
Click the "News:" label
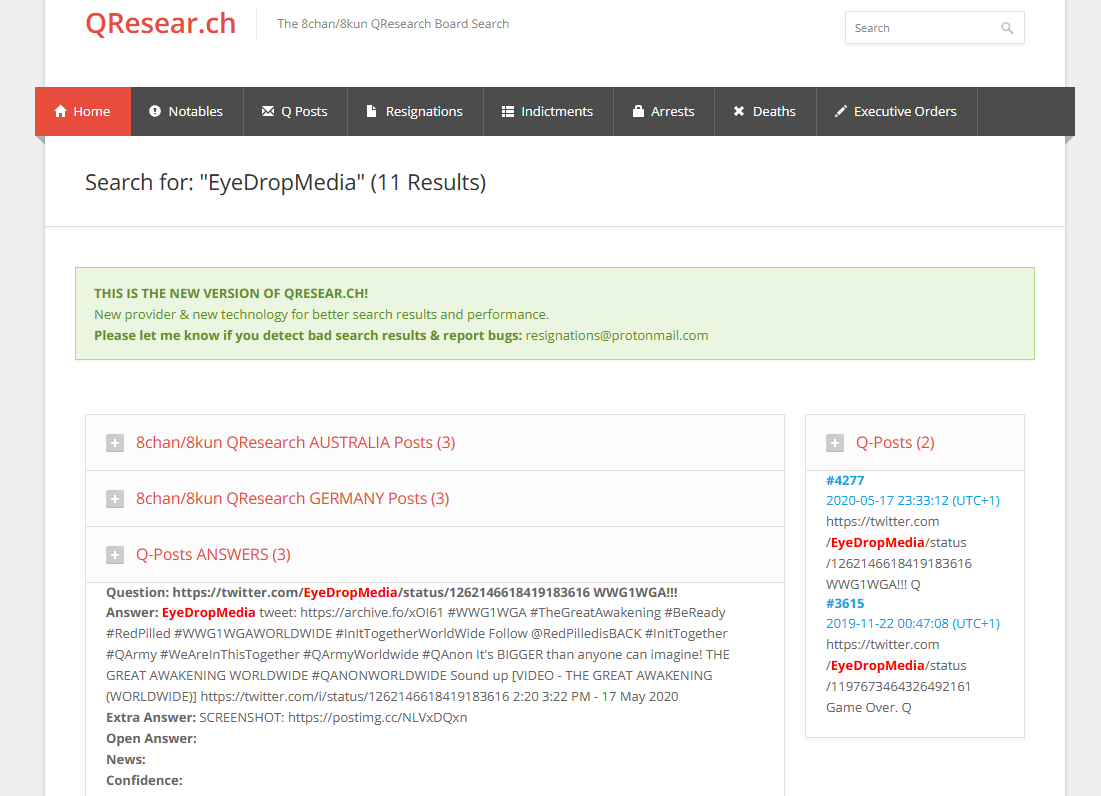coord(126,759)
